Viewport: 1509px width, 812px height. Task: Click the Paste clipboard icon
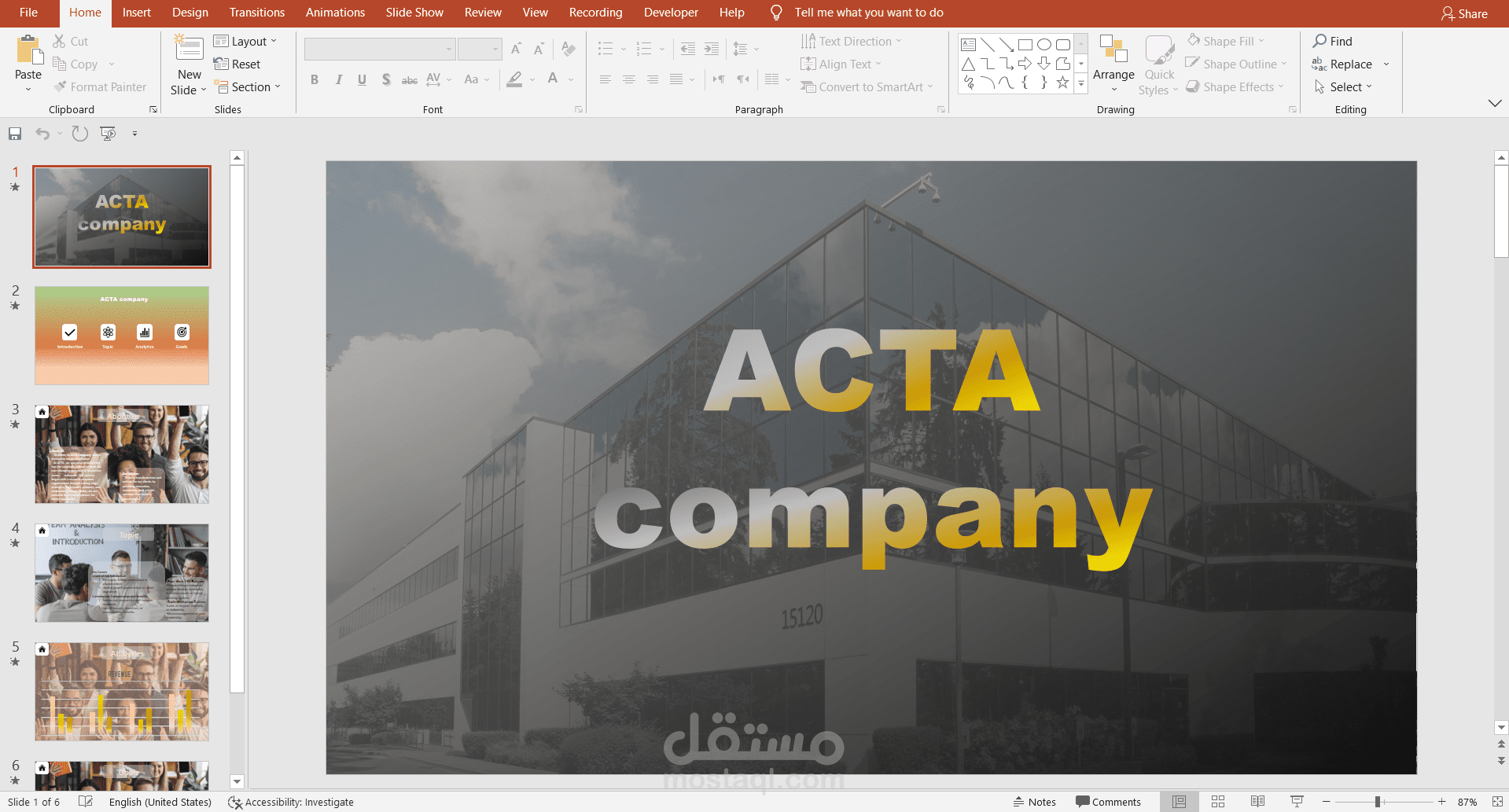tap(29, 49)
